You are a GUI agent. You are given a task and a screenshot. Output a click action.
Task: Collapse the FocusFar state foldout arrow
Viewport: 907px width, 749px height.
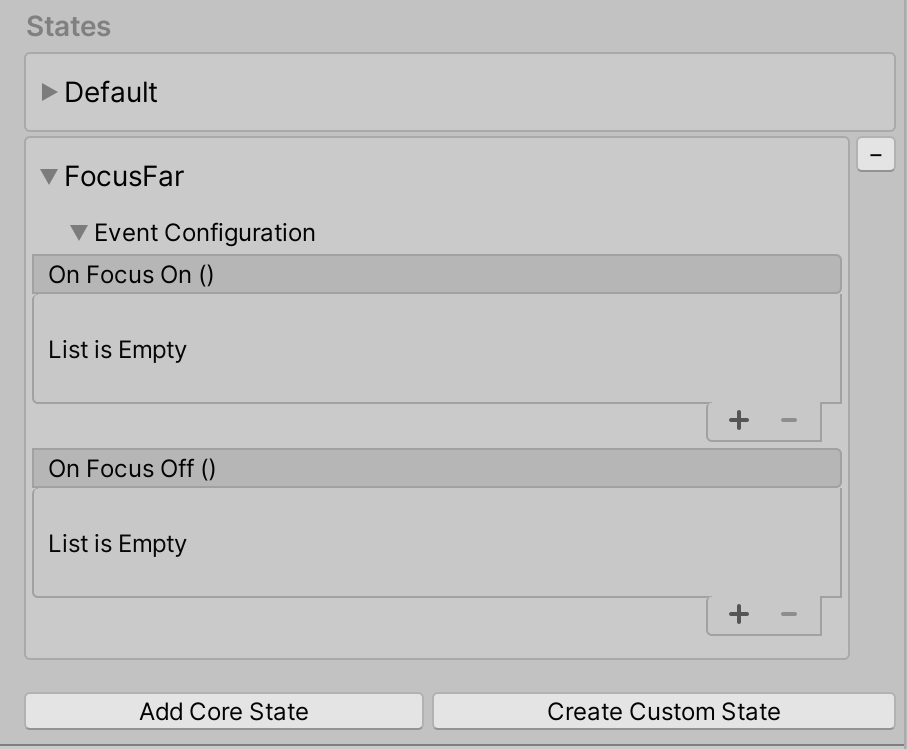coord(49,177)
